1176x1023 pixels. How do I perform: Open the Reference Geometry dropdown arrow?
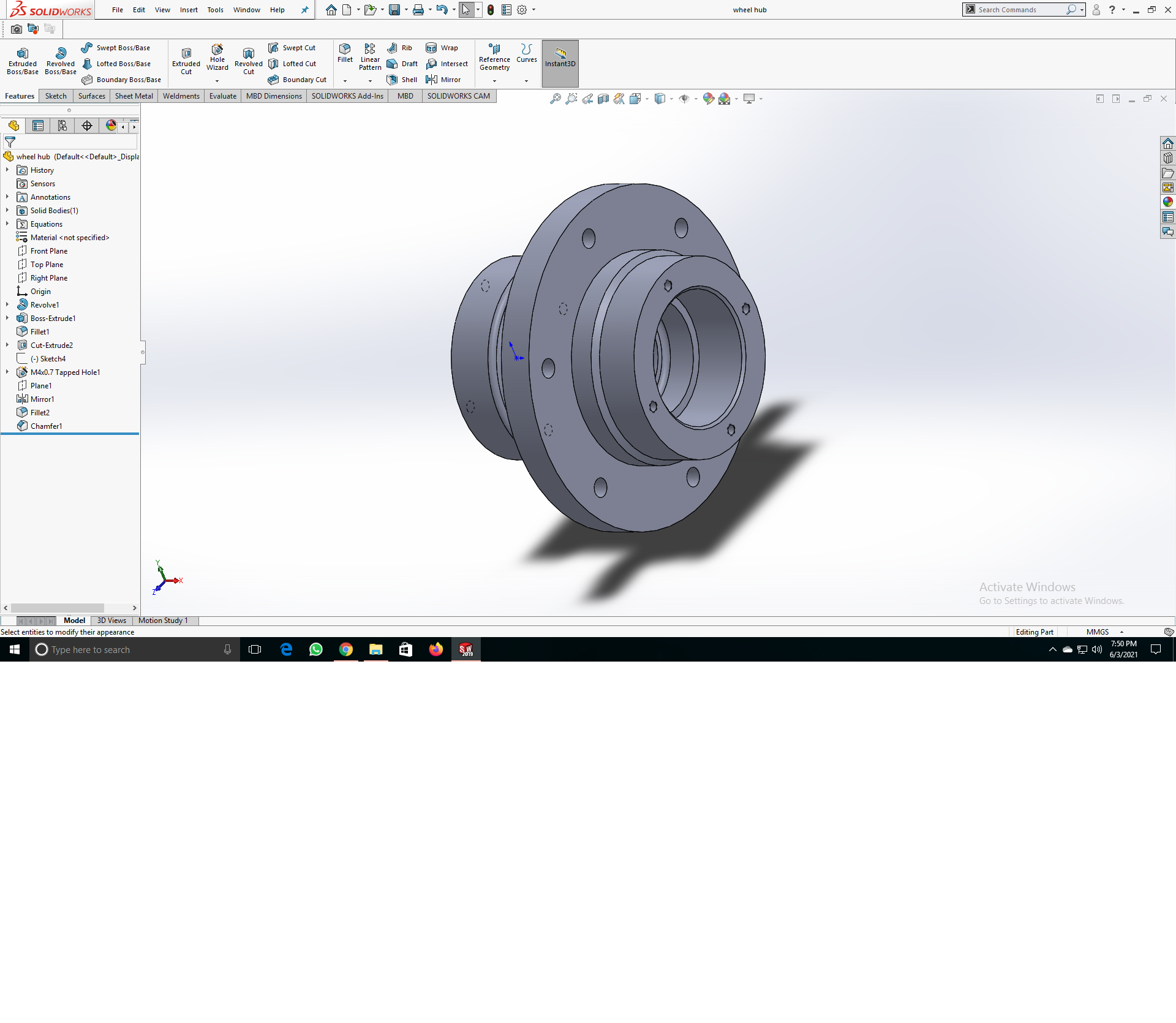tap(494, 81)
